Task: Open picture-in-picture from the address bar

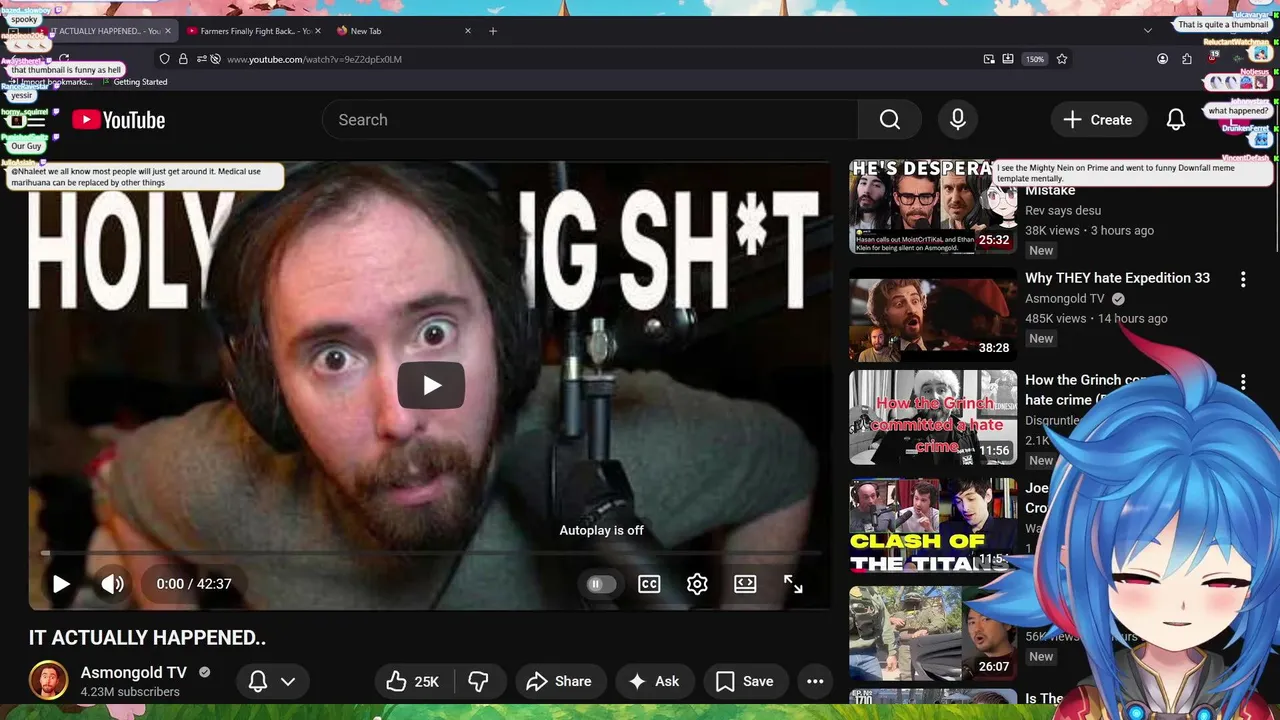Action: pyautogui.click(x=989, y=59)
